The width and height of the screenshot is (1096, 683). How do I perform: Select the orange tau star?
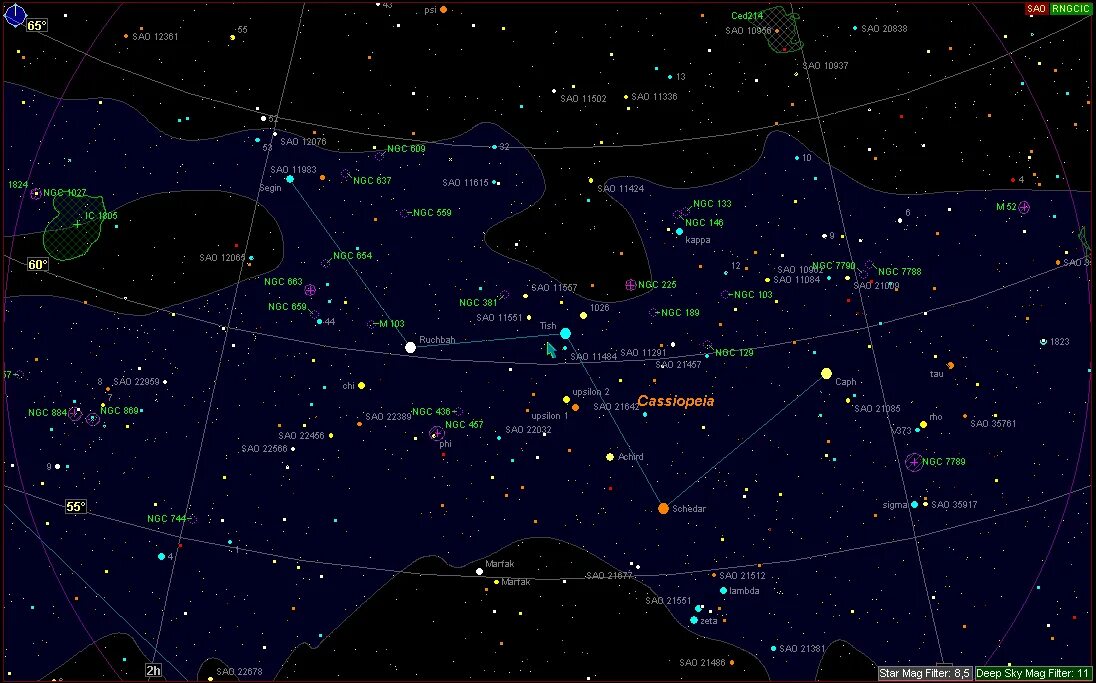click(x=951, y=365)
